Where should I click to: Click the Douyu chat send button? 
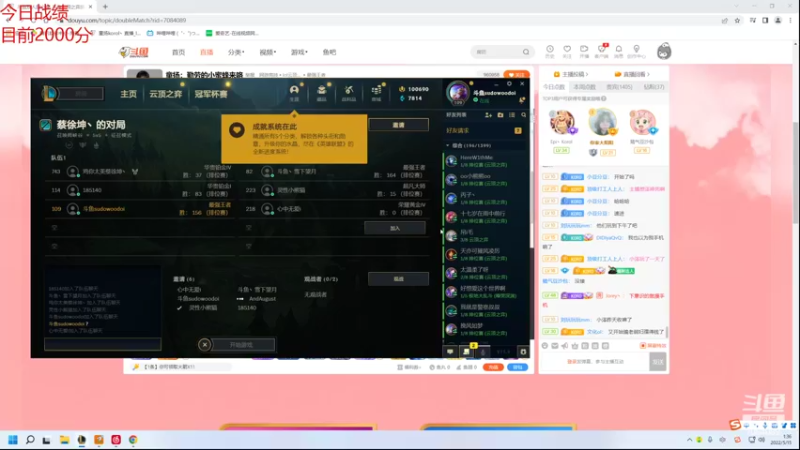tap(658, 362)
